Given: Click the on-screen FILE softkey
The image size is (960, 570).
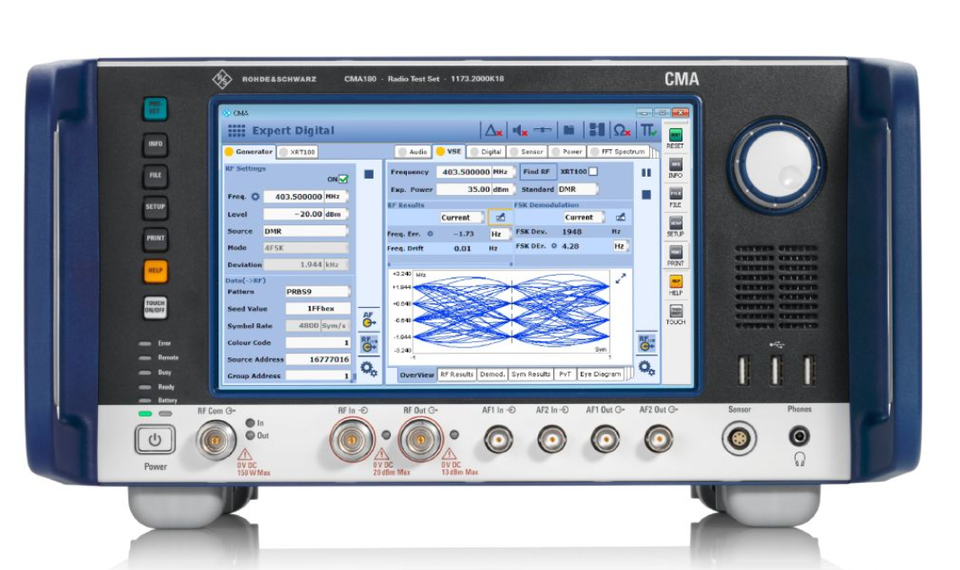Looking at the screenshot, I should pos(675,197).
